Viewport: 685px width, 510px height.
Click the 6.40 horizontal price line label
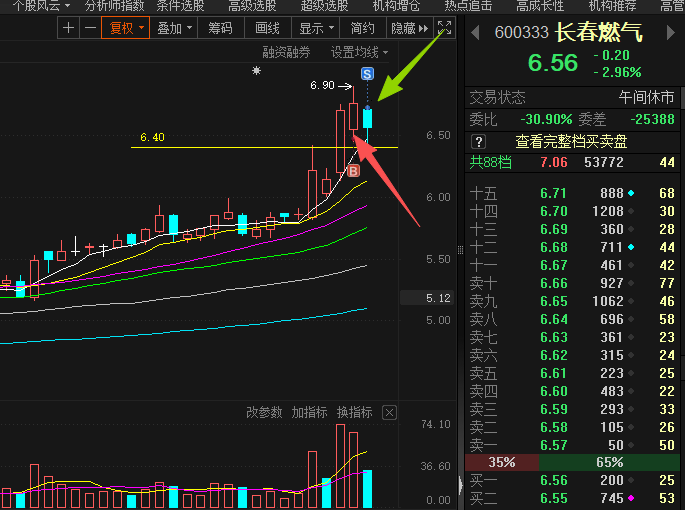coord(152,137)
